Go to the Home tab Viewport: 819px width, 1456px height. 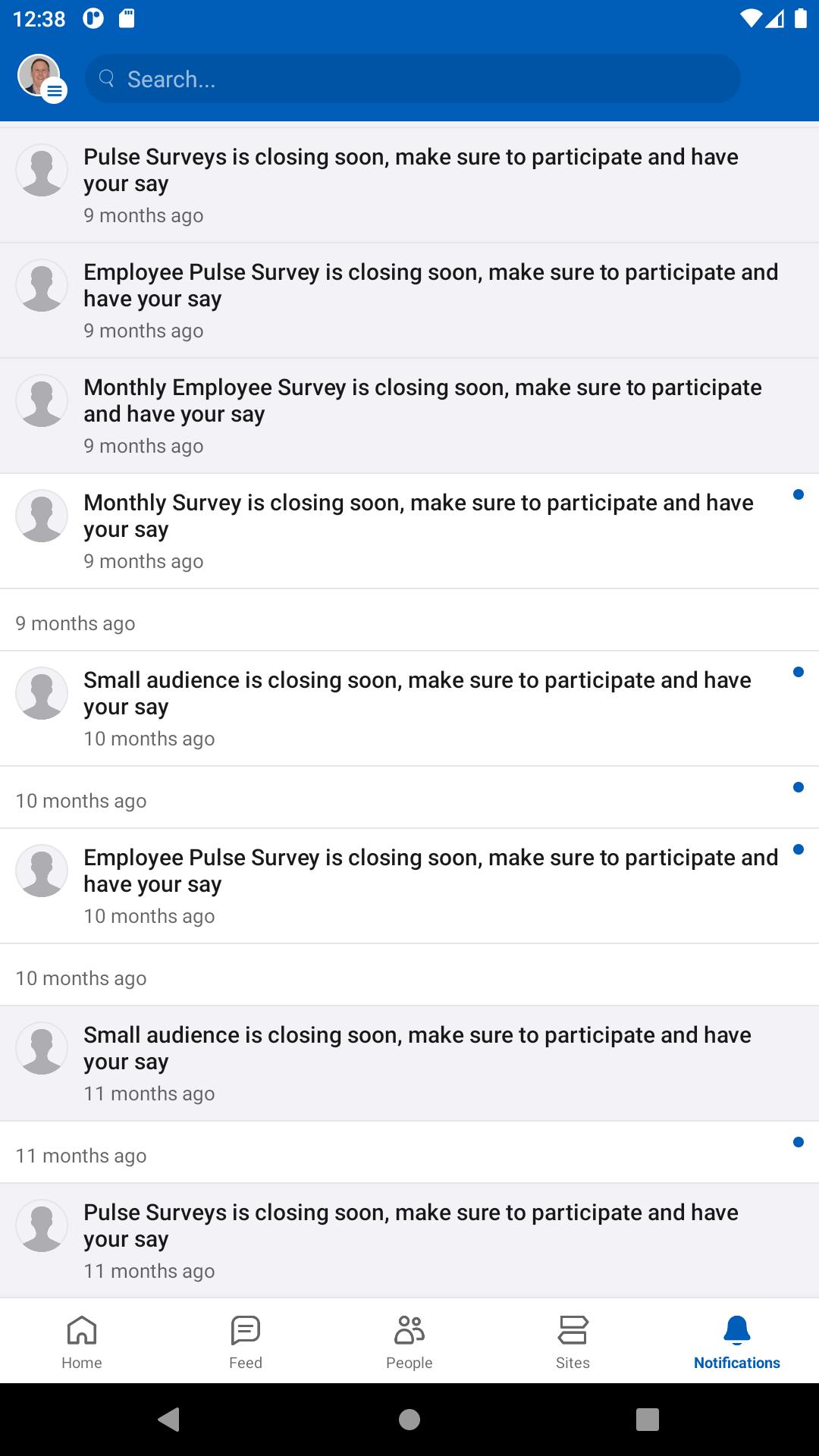[82, 1341]
